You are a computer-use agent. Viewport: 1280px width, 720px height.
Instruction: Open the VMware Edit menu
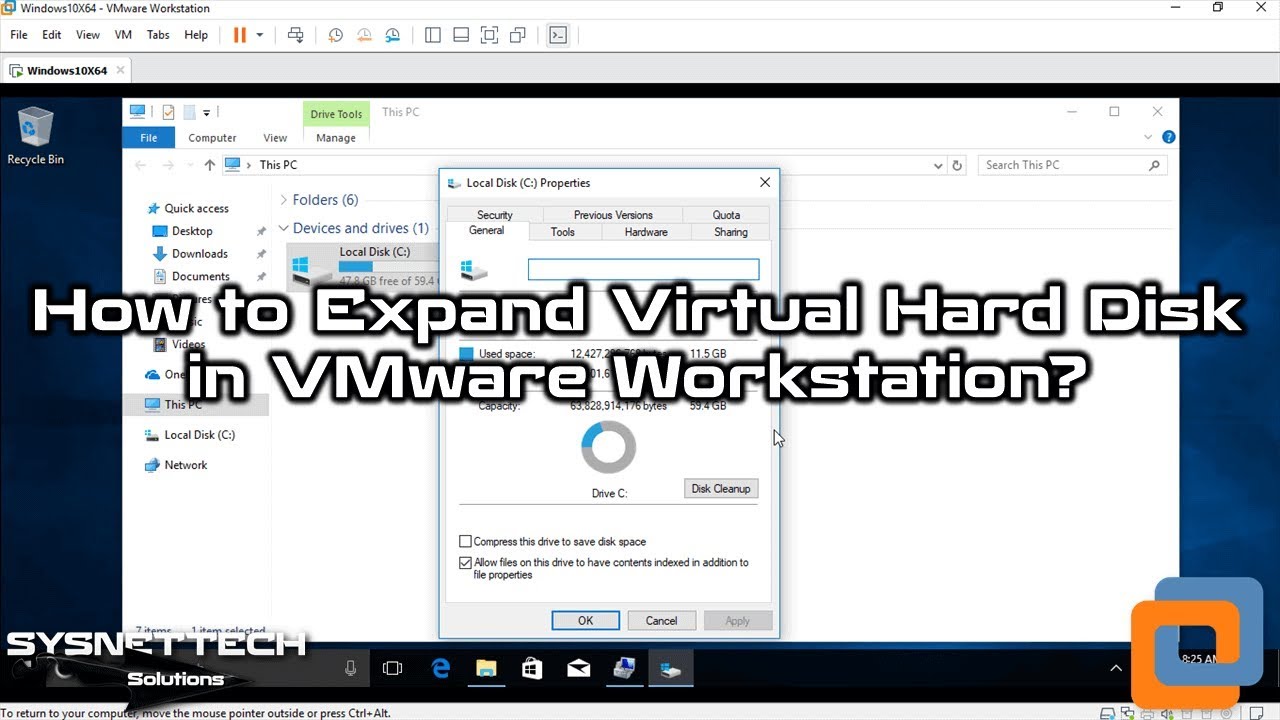52,34
